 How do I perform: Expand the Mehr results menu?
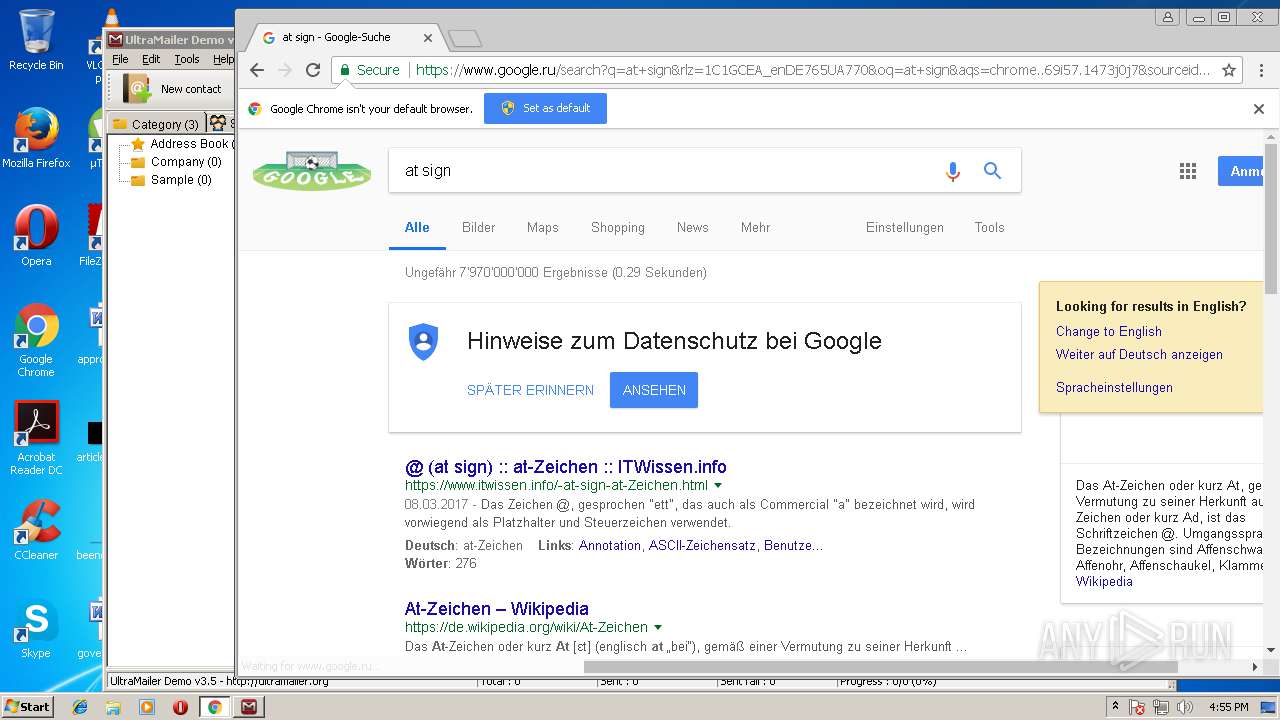pos(756,227)
